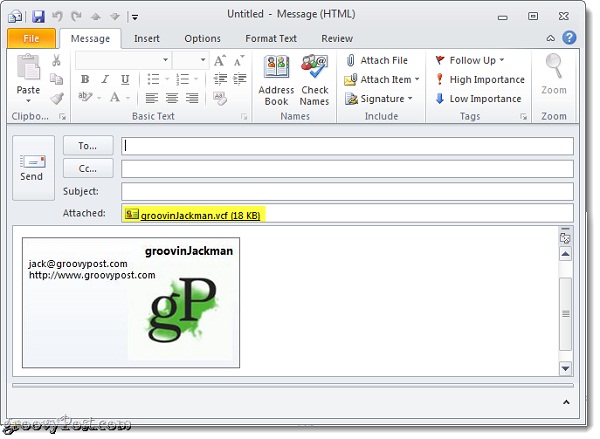Image resolution: width=600 pixels, height=439 pixels.
Task: Toggle numbered list
Action: [x=183, y=79]
